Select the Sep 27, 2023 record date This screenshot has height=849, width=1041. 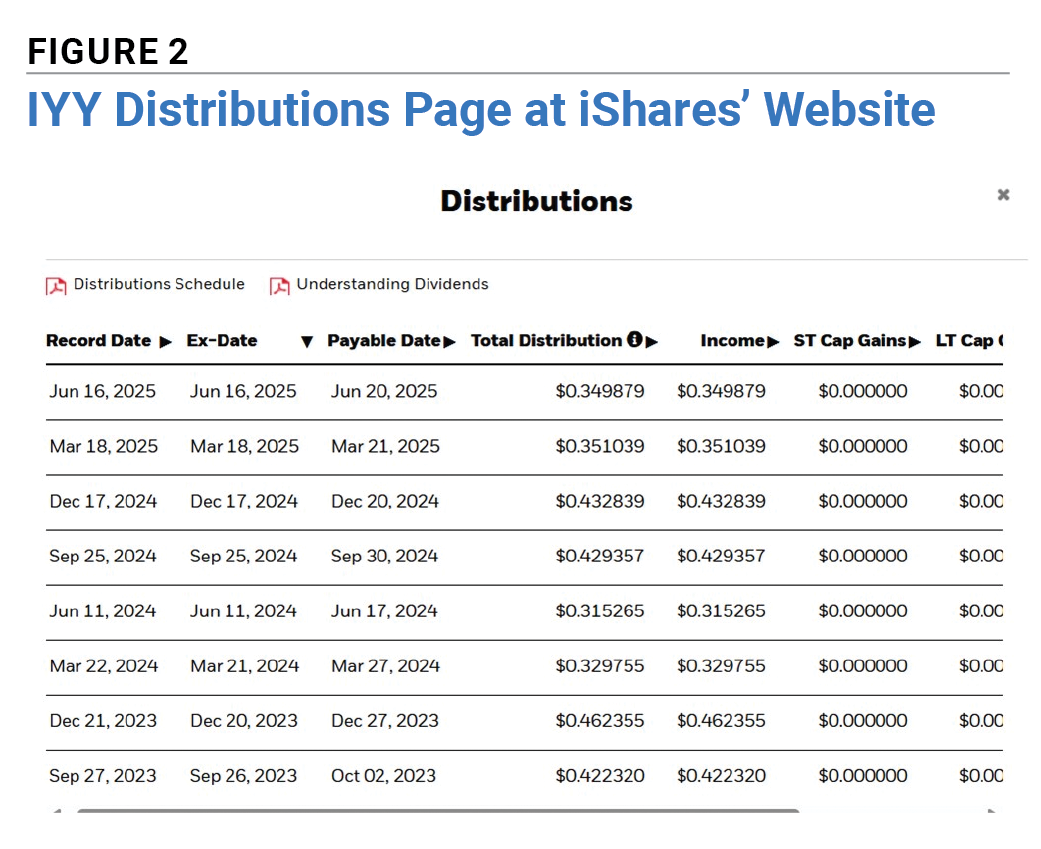[102, 777]
